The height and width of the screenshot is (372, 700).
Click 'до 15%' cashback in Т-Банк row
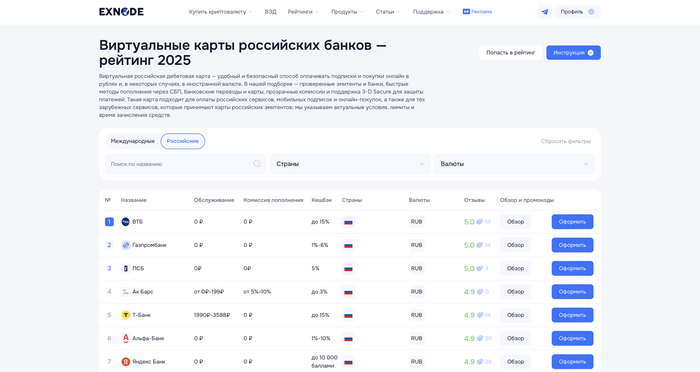click(320, 315)
